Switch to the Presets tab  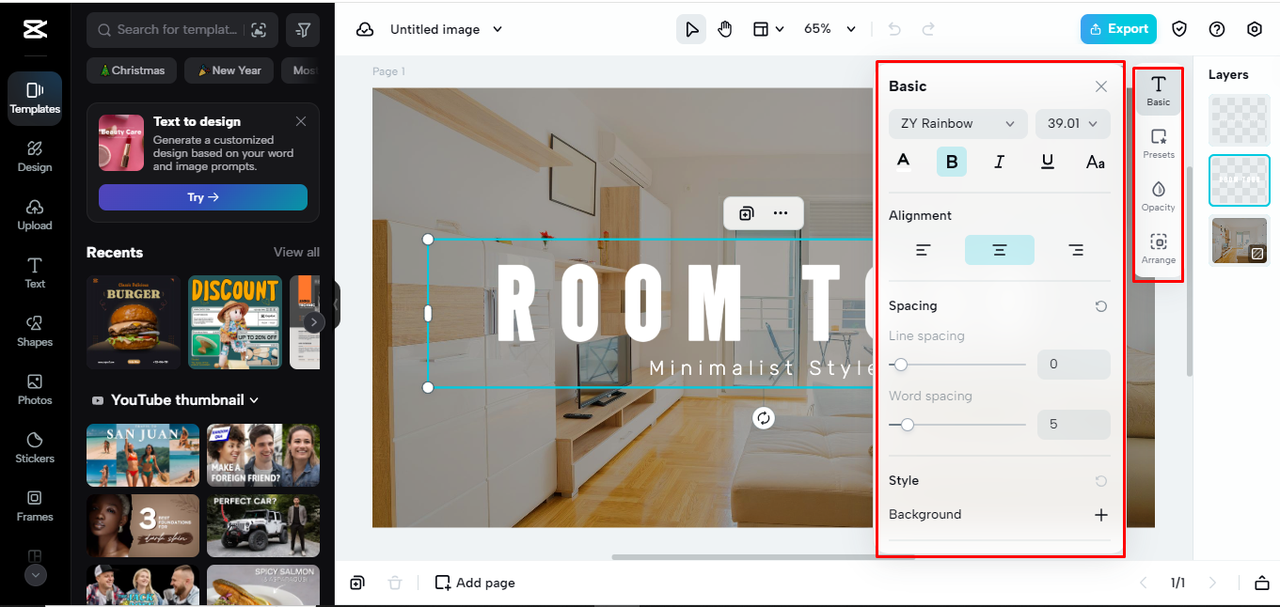click(x=1158, y=144)
